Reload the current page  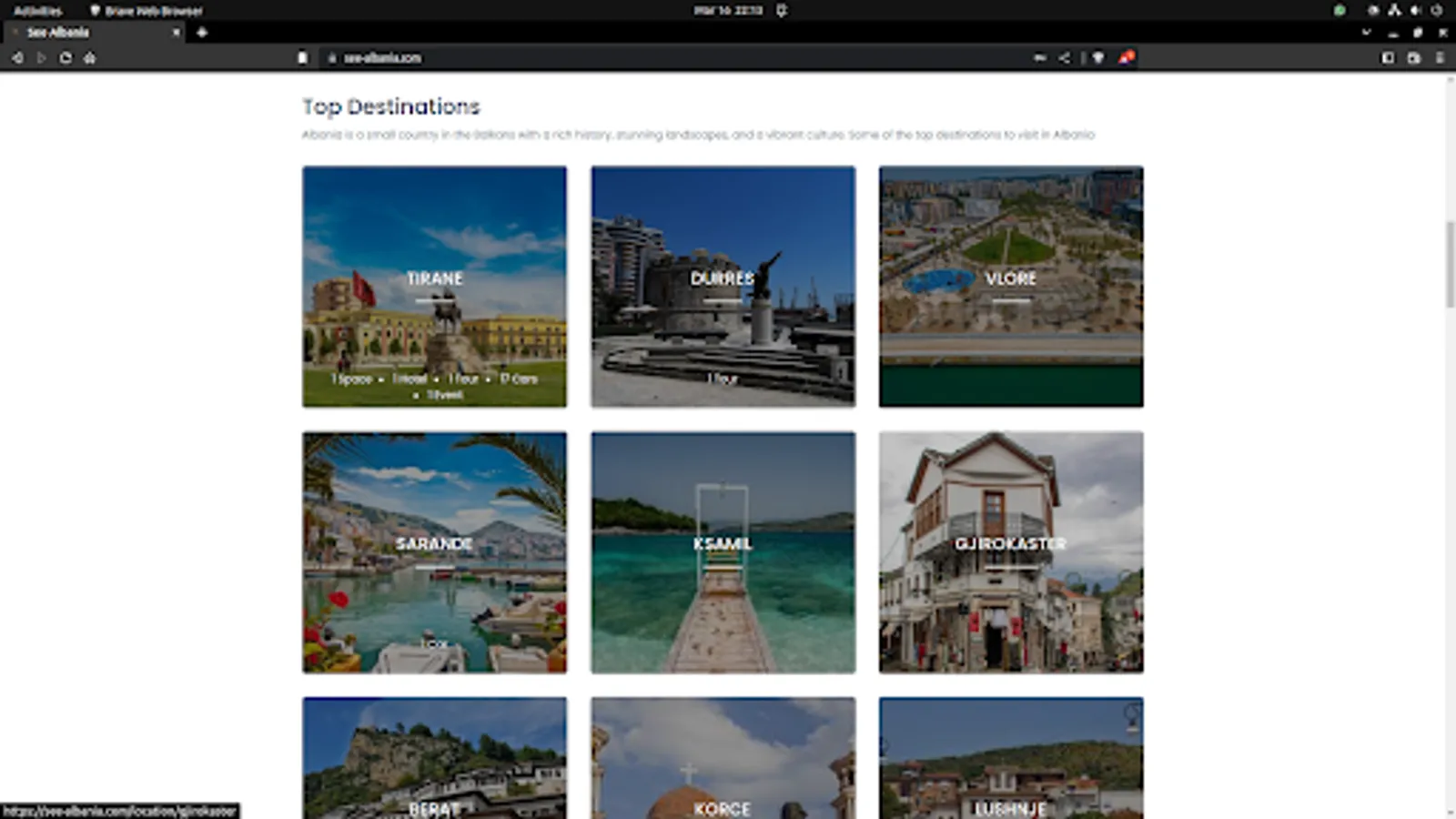66,57
